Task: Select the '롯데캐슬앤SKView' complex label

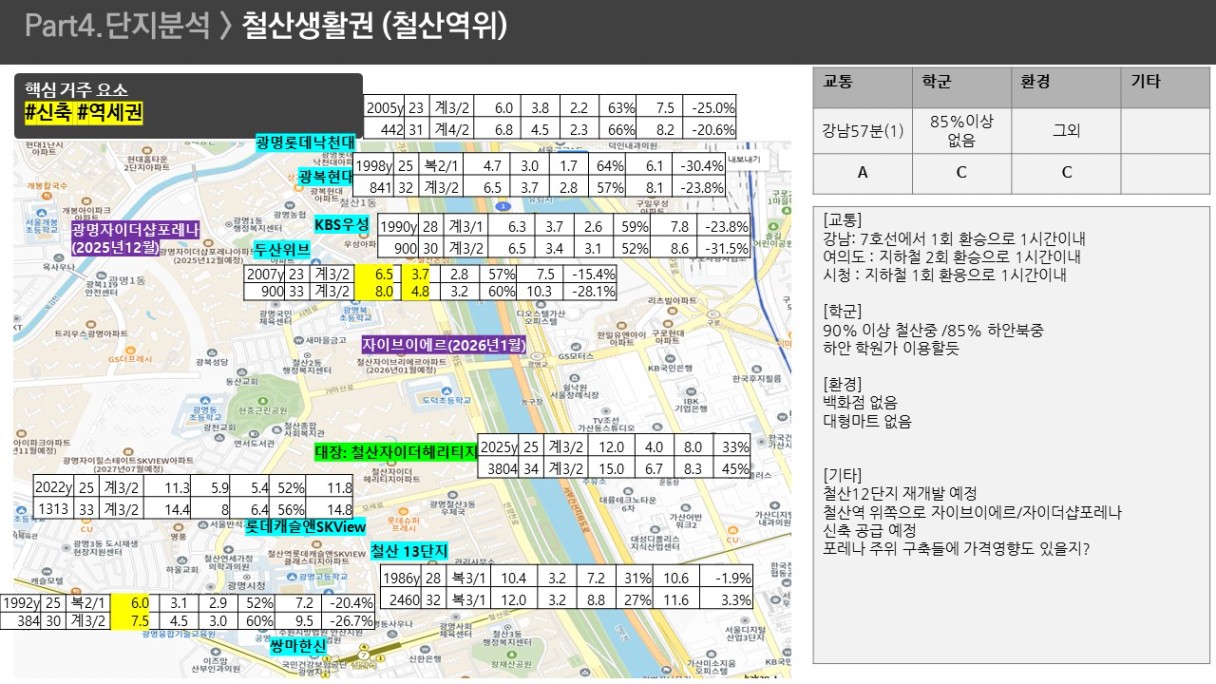Action: pos(306,526)
